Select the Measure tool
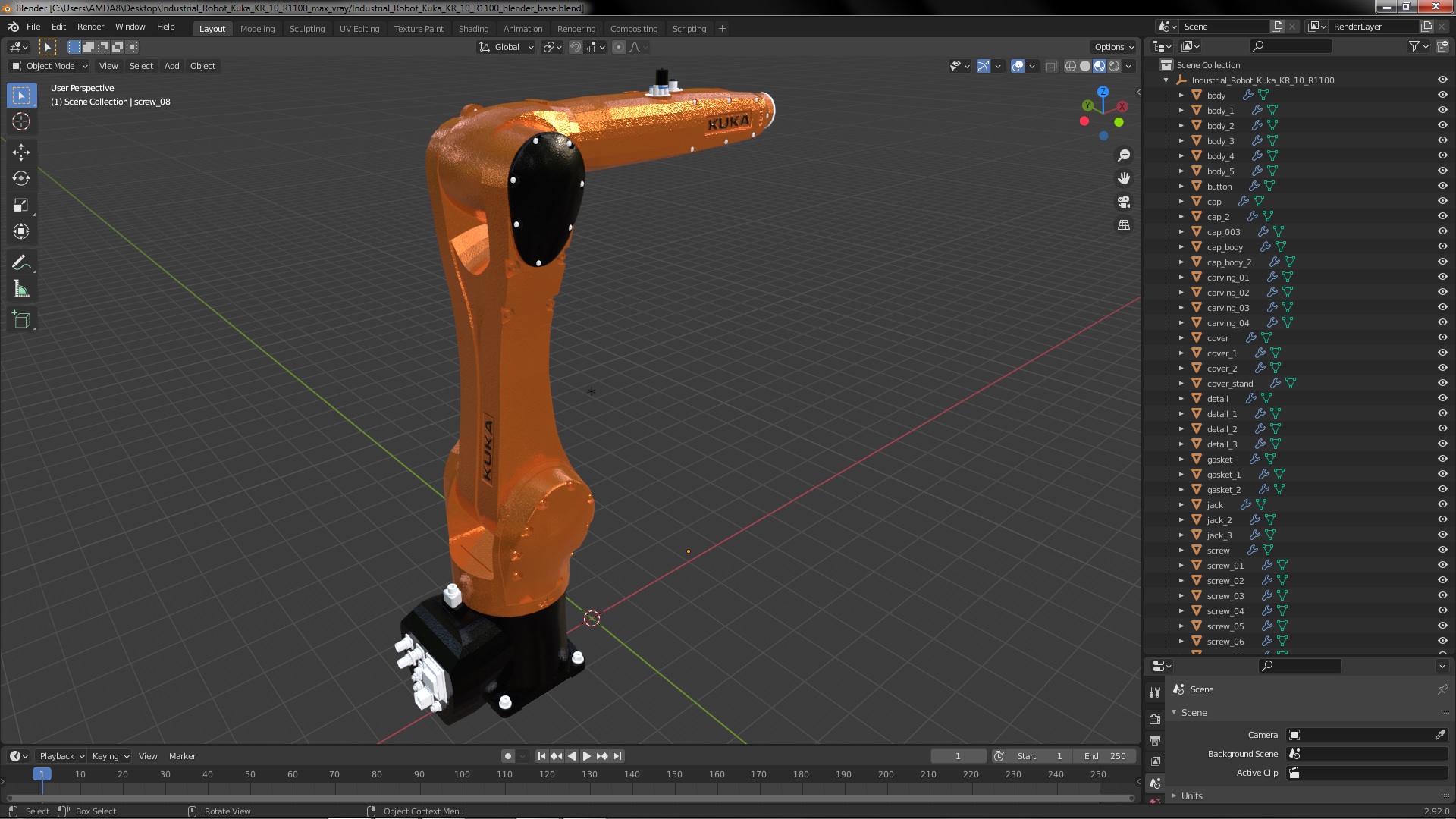The height and width of the screenshot is (819, 1456). click(x=21, y=289)
